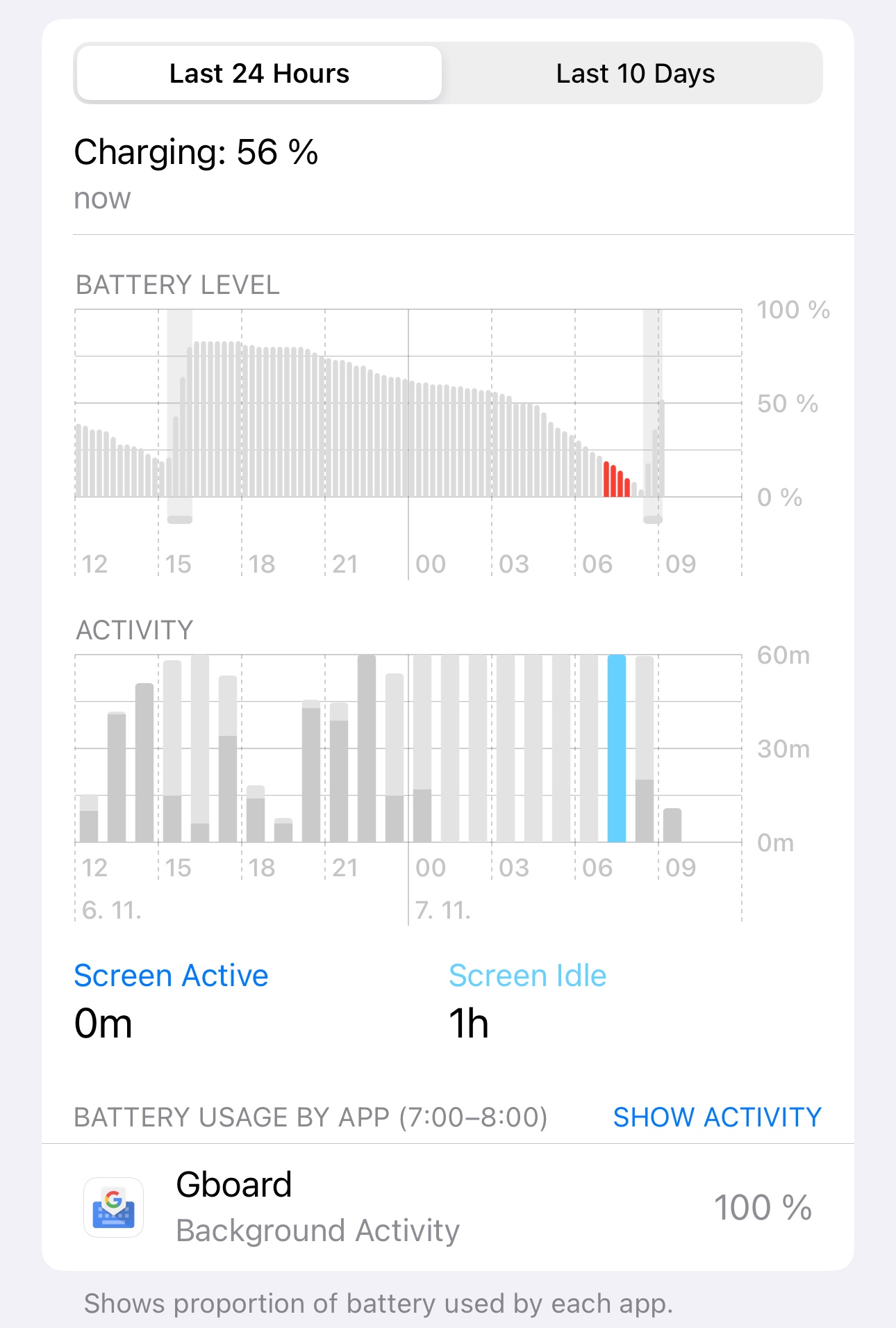Switch to the Last 24 Hours tab
The height and width of the screenshot is (1328, 896).
click(x=259, y=74)
